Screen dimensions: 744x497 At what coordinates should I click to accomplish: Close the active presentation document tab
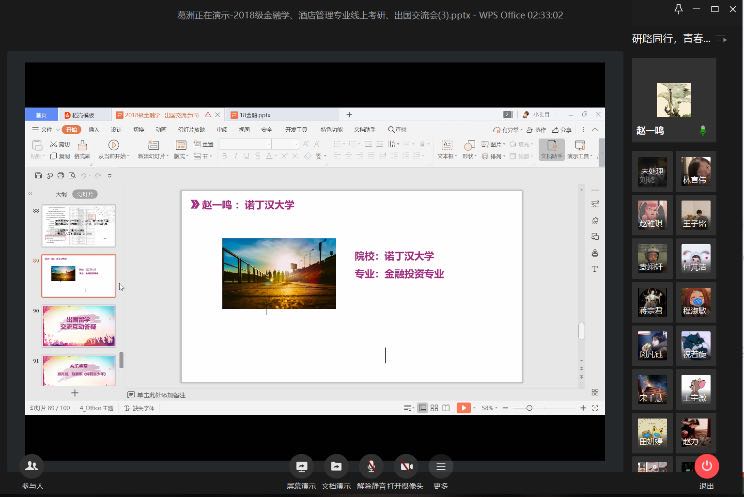[x=217, y=115]
